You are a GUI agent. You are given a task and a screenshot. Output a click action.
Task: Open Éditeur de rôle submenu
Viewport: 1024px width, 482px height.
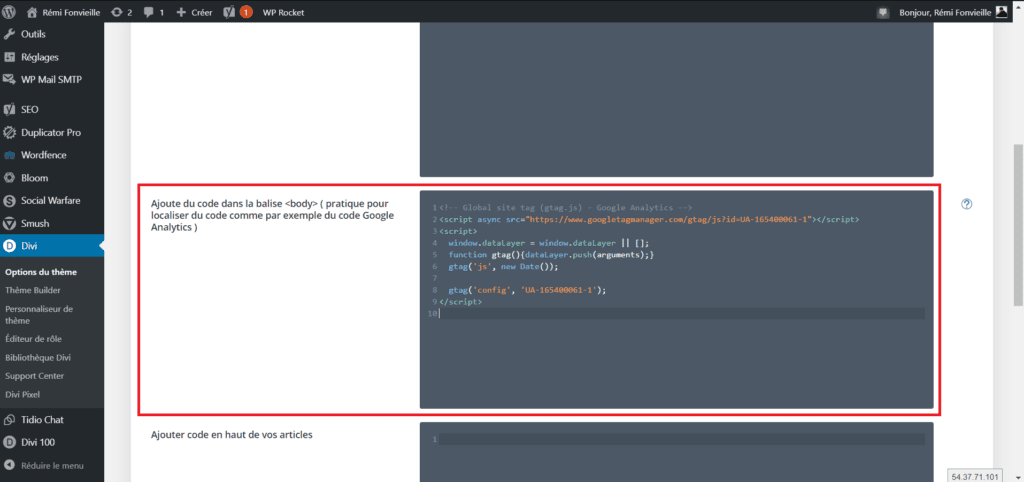(x=33, y=339)
